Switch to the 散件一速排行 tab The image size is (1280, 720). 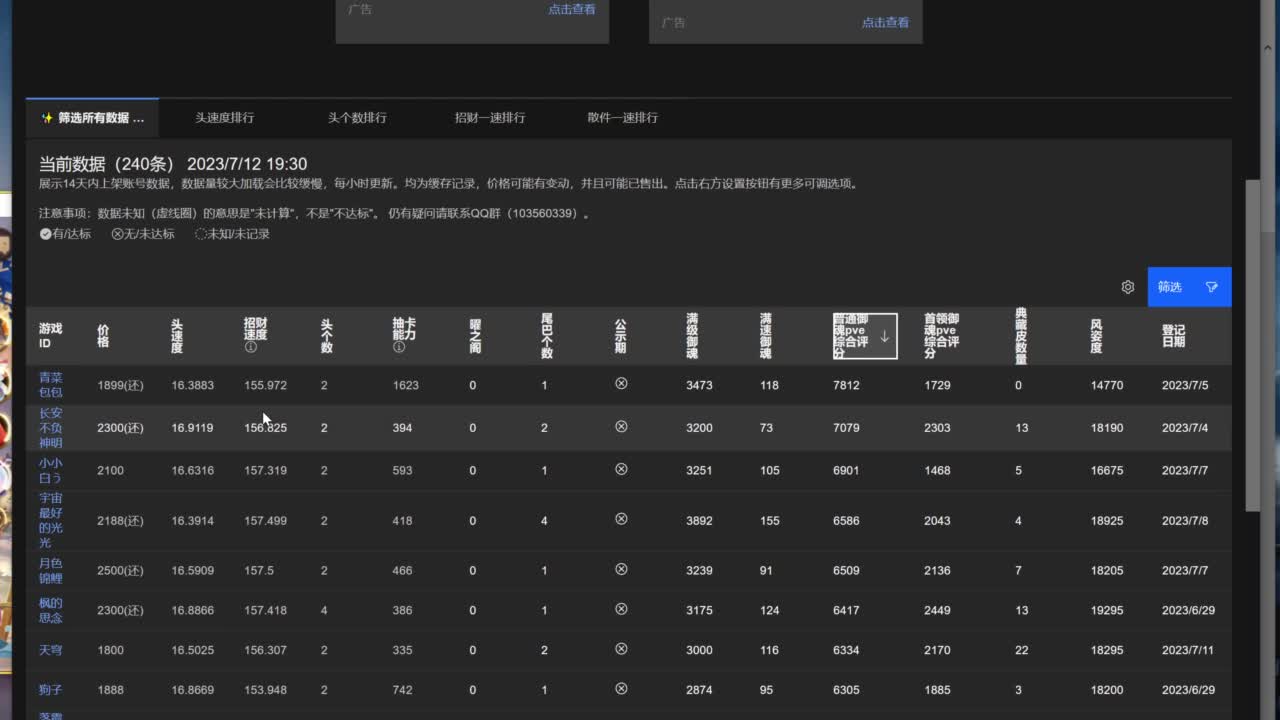click(x=622, y=117)
